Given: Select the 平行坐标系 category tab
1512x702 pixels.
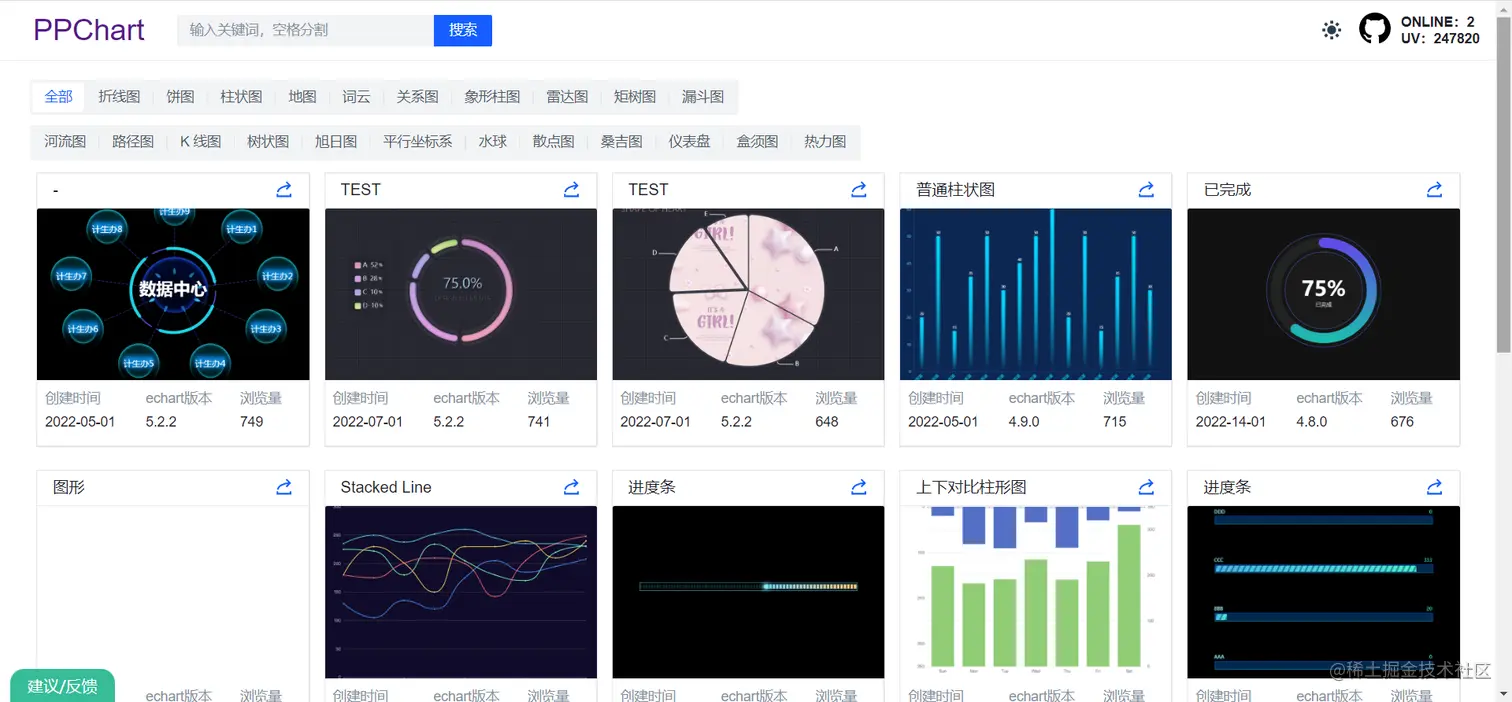Looking at the screenshot, I should click(x=417, y=142).
